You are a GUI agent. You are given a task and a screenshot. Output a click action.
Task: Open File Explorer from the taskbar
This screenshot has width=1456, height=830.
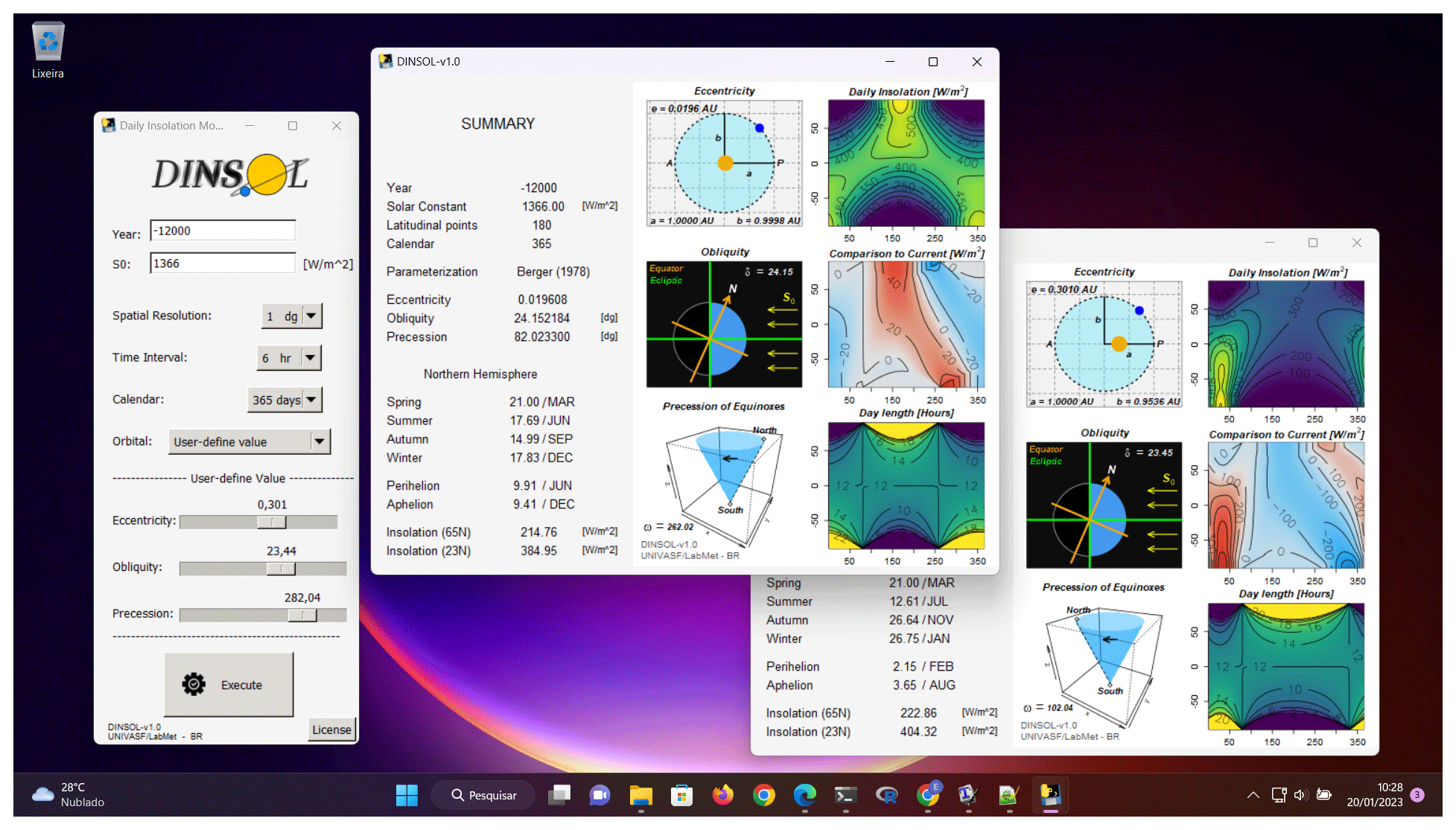pyautogui.click(x=640, y=796)
